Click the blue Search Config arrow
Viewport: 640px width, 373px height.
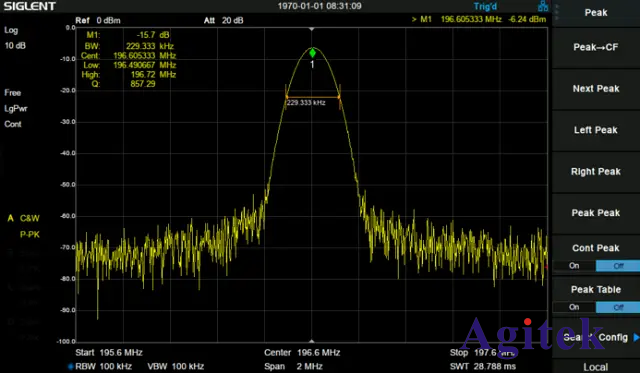[x=636, y=337]
